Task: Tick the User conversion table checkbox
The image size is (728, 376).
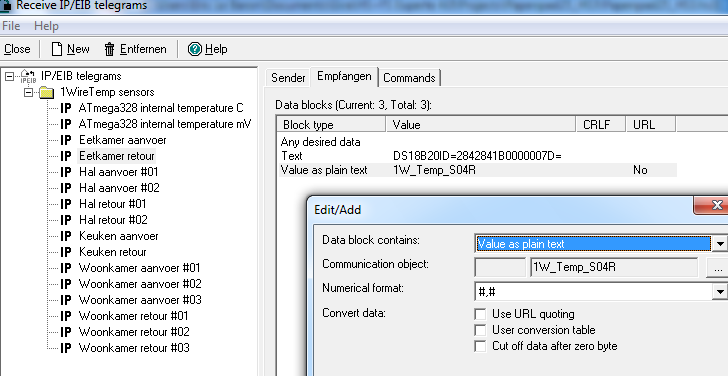Action: click(x=480, y=330)
